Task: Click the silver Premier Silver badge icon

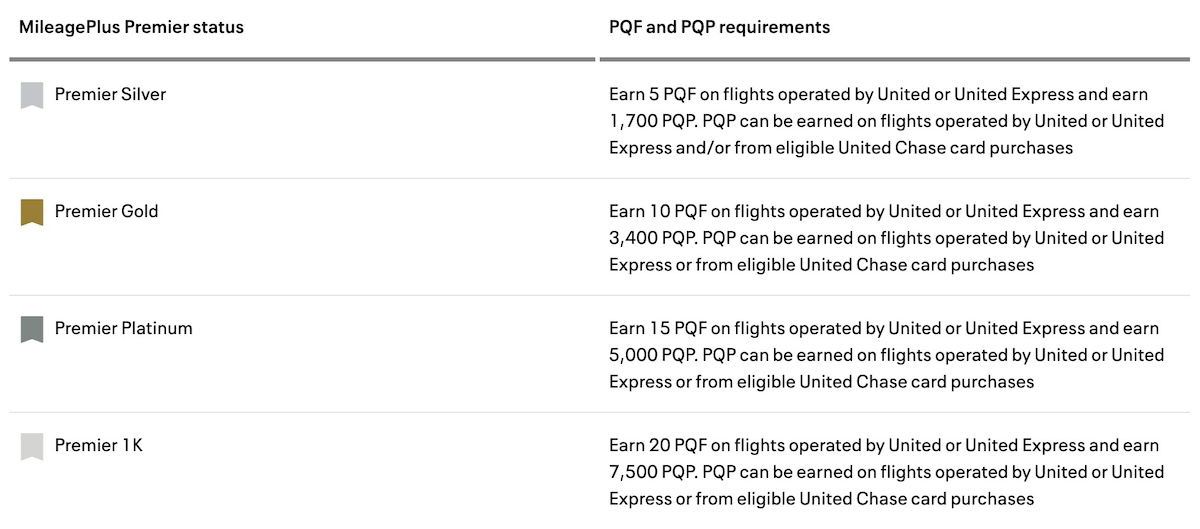Action: click(32, 96)
